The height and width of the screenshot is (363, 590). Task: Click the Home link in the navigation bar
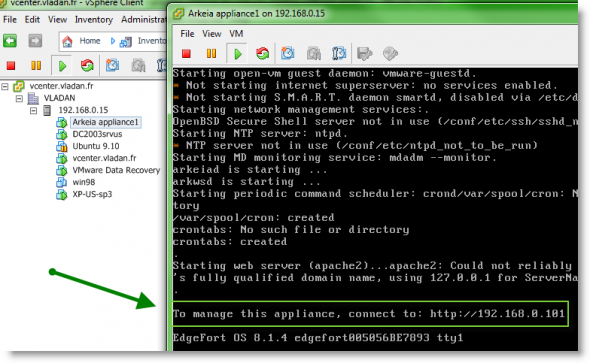(x=90, y=41)
